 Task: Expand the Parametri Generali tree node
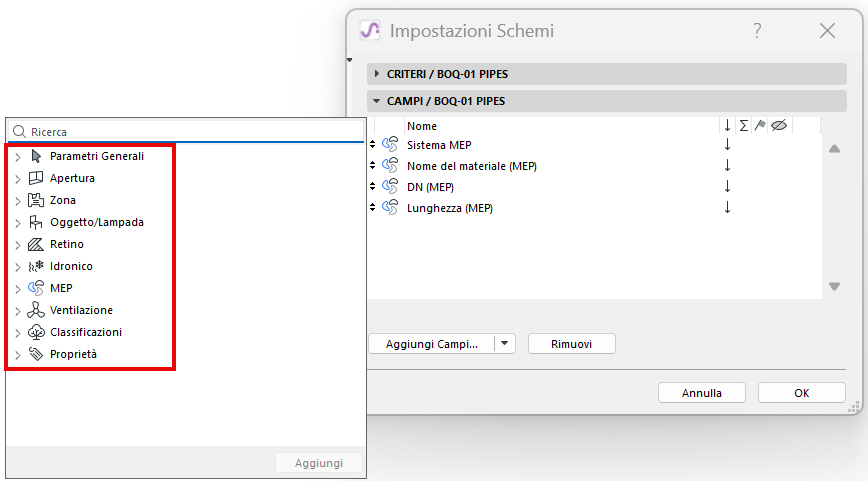17,157
